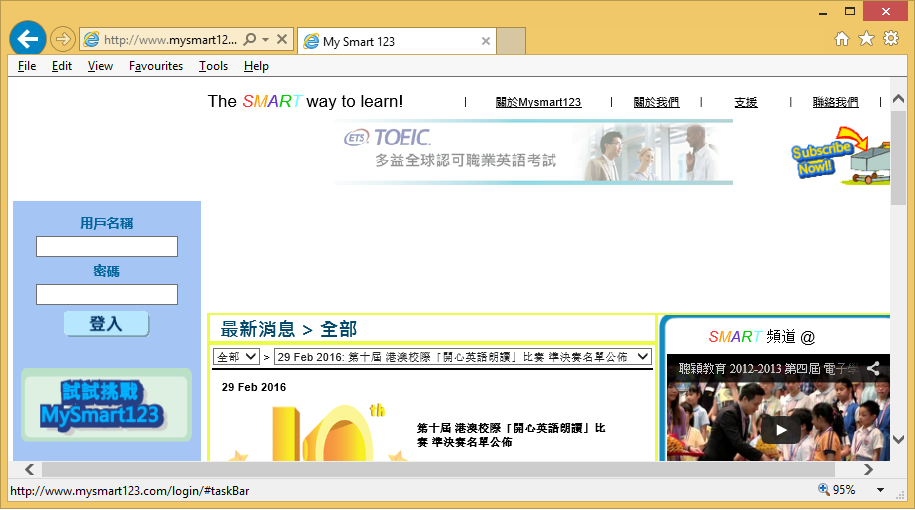The image size is (915, 510).
Task: Click the 用戶名稱 username input field
Action: point(107,247)
